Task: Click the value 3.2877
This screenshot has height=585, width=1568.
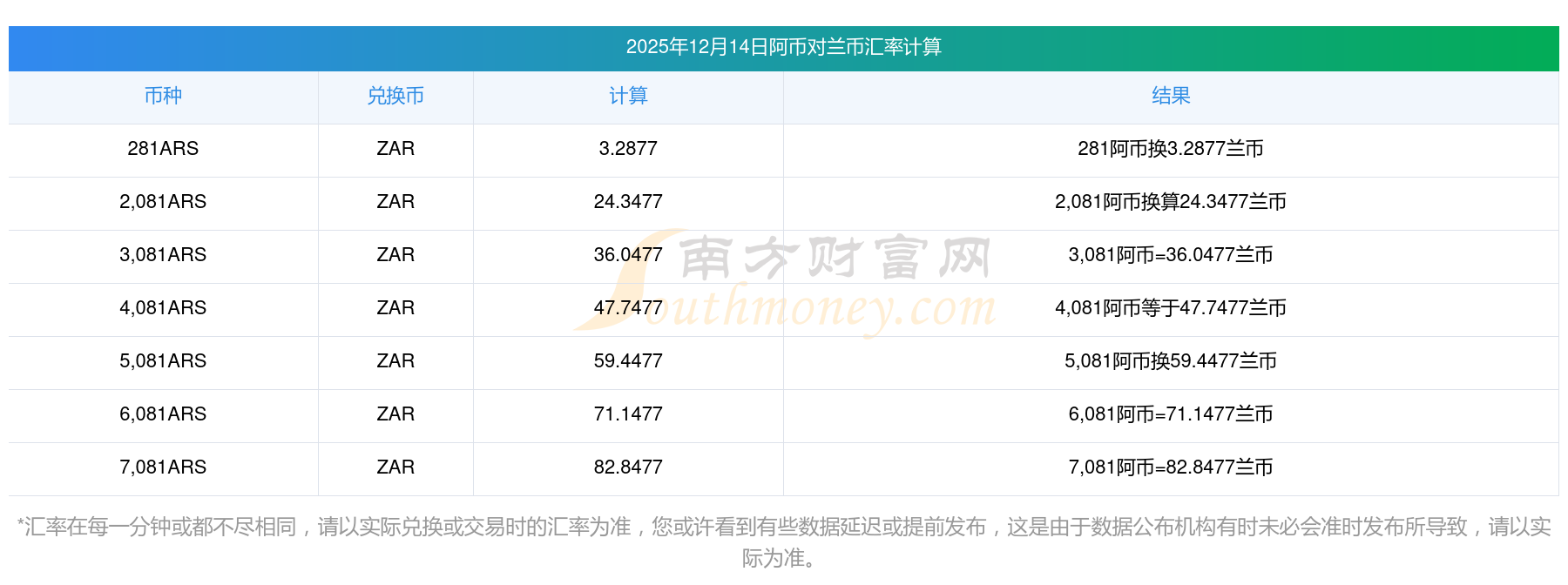Action: (x=628, y=149)
